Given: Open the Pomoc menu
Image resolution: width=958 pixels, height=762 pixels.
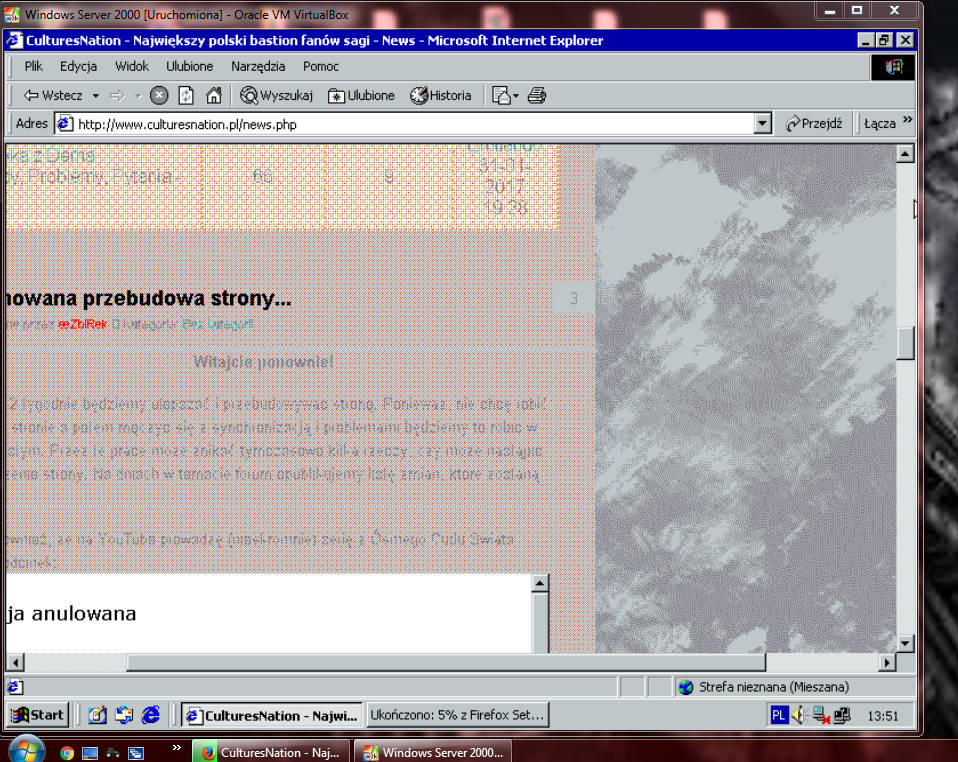Looking at the screenshot, I should coord(321,66).
